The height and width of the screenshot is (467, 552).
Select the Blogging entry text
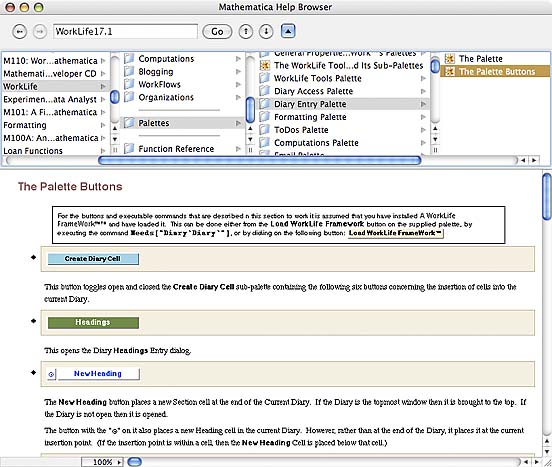[x=156, y=71]
